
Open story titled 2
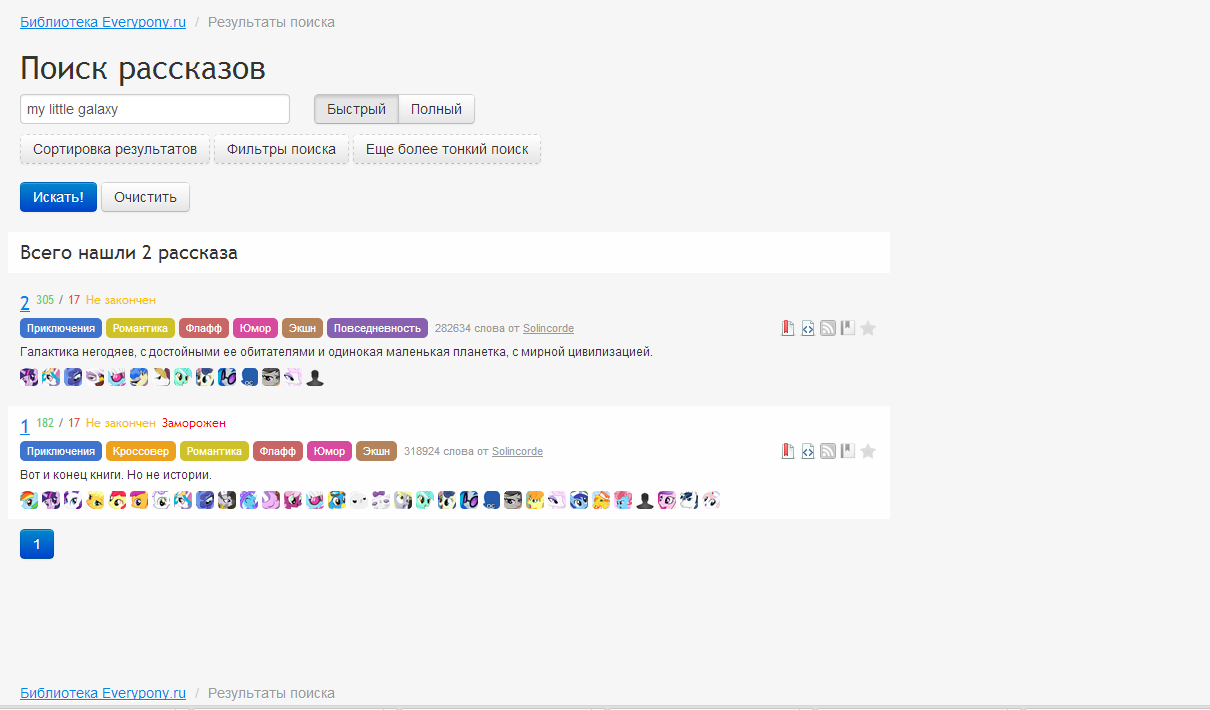tap(25, 303)
